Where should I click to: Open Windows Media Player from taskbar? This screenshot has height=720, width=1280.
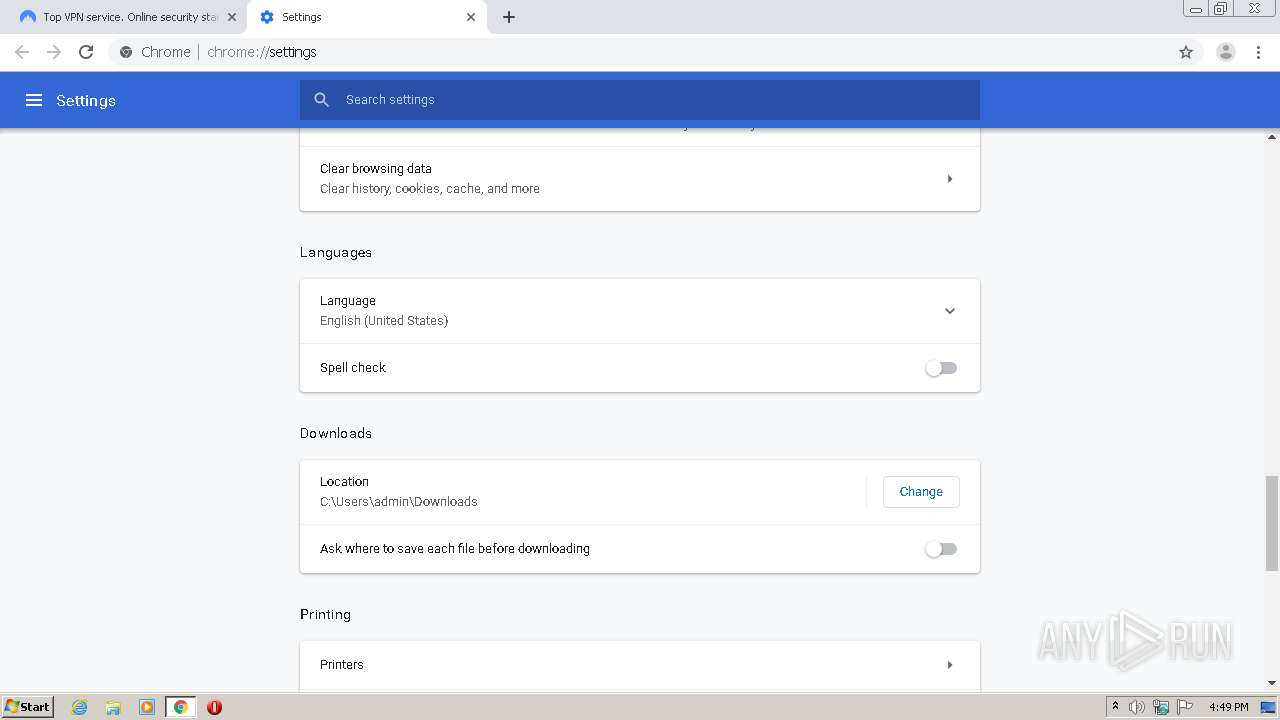(x=147, y=707)
